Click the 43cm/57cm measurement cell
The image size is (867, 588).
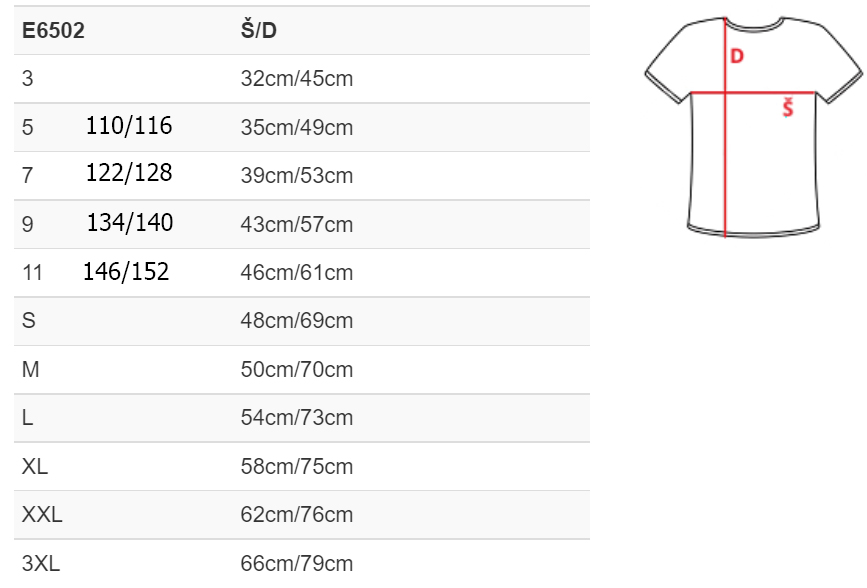tap(297, 225)
